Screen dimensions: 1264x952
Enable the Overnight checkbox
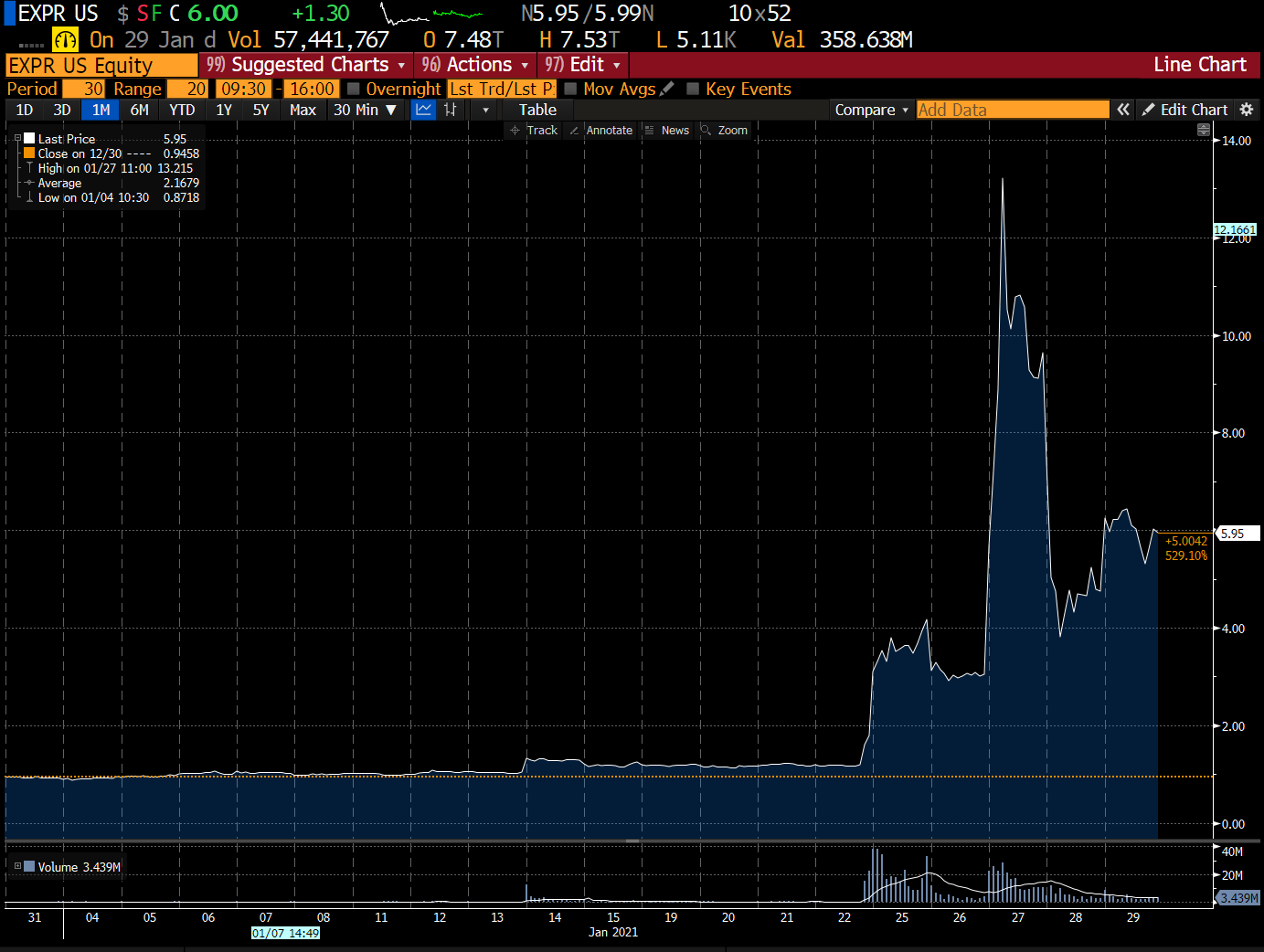(354, 89)
